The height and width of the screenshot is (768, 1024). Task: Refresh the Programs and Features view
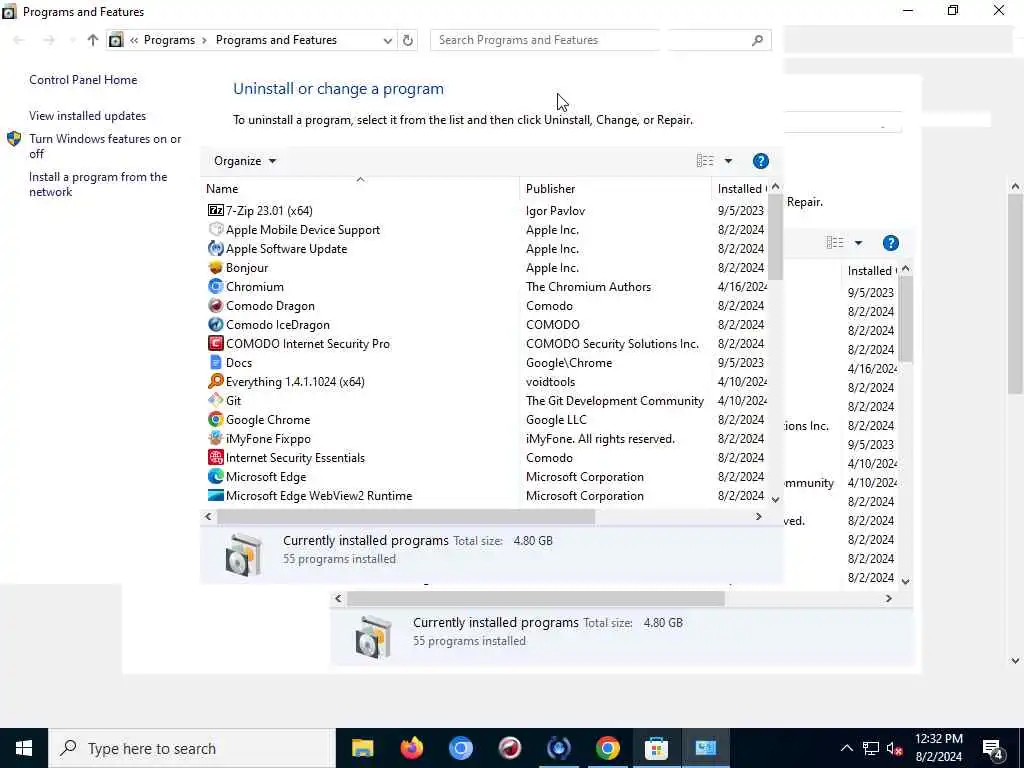tap(408, 40)
